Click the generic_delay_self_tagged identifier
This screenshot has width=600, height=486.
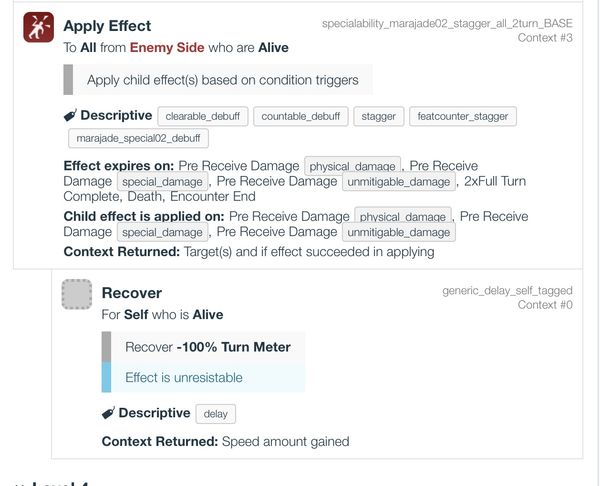(x=507, y=290)
